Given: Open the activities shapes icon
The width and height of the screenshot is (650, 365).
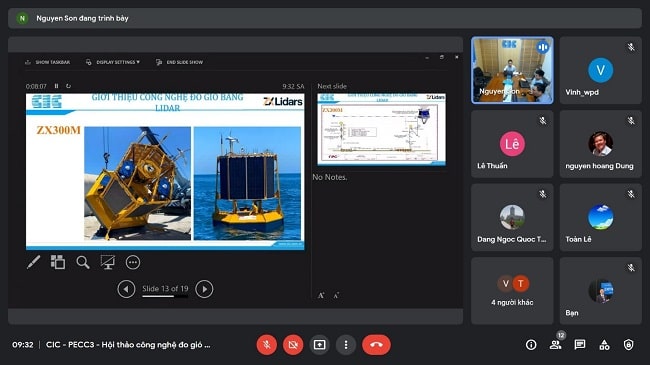Looking at the screenshot, I should click(604, 345).
